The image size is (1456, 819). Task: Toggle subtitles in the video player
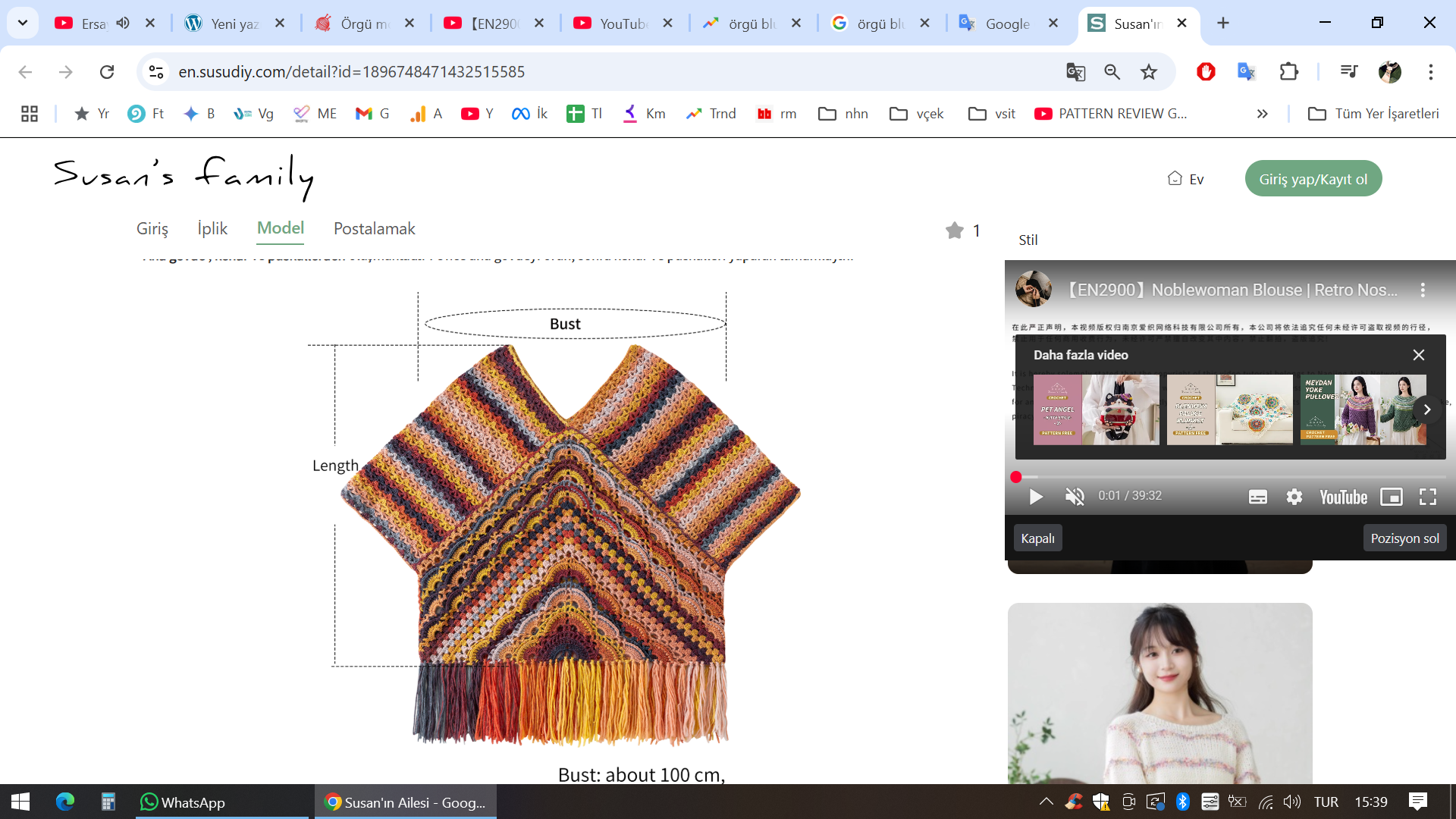1257,497
